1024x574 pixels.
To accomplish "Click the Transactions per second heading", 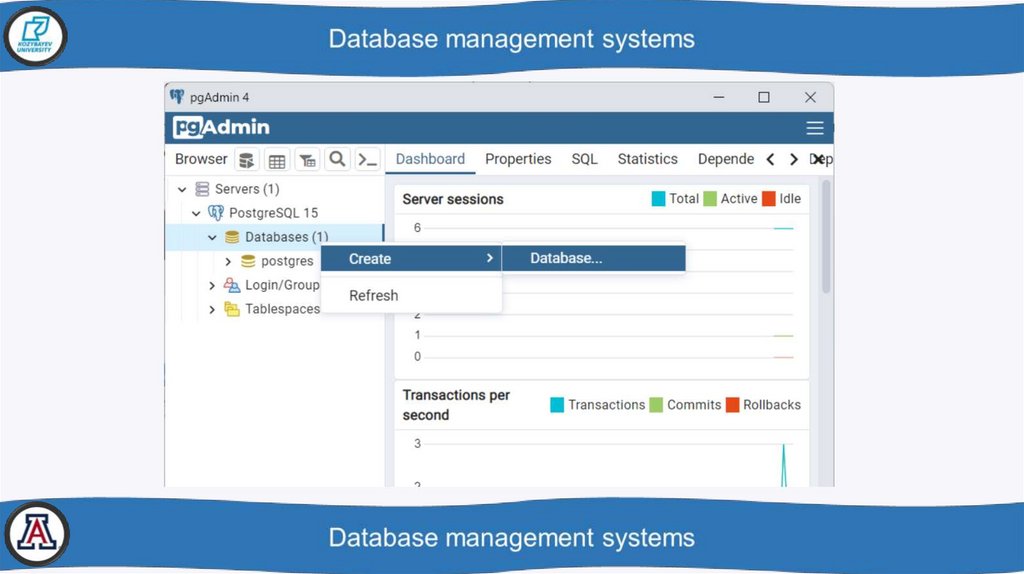I will coord(456,405).
